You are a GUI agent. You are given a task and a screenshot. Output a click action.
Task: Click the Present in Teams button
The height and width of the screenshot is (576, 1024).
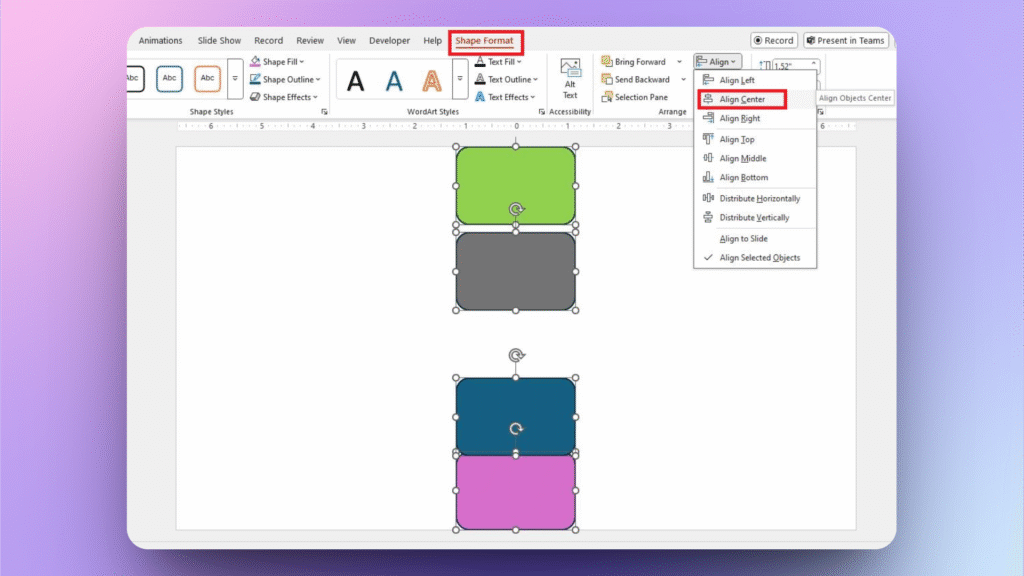click(845, 40)
